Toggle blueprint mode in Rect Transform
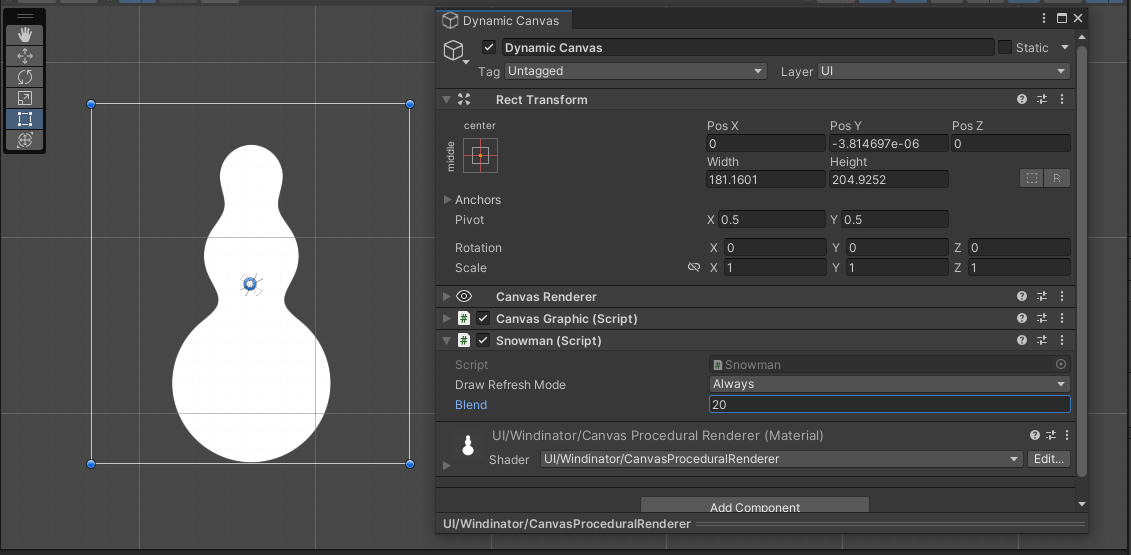 click(1031, 178)
